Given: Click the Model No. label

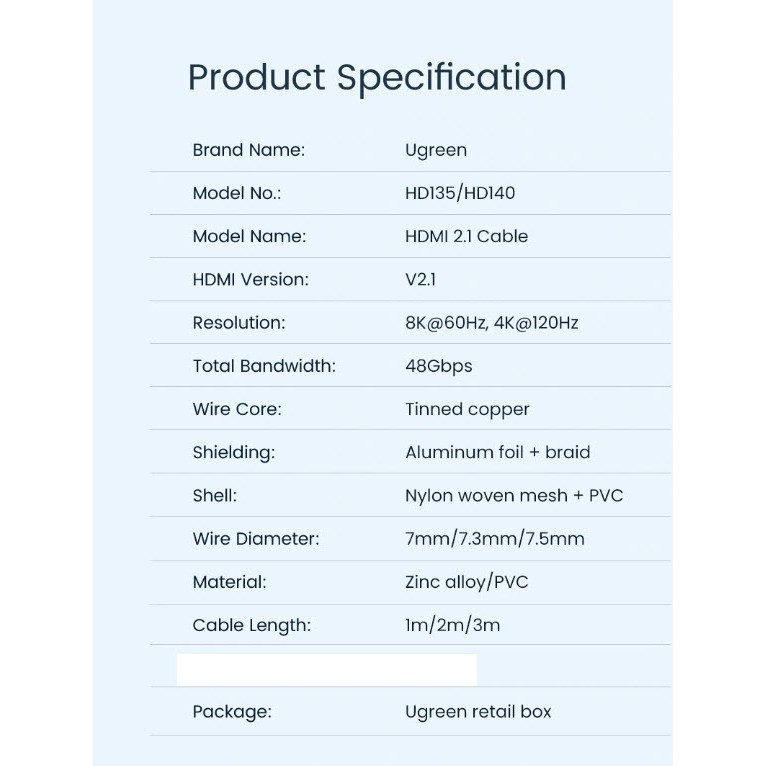Looking at the screenshot, I should click(237, 193).
